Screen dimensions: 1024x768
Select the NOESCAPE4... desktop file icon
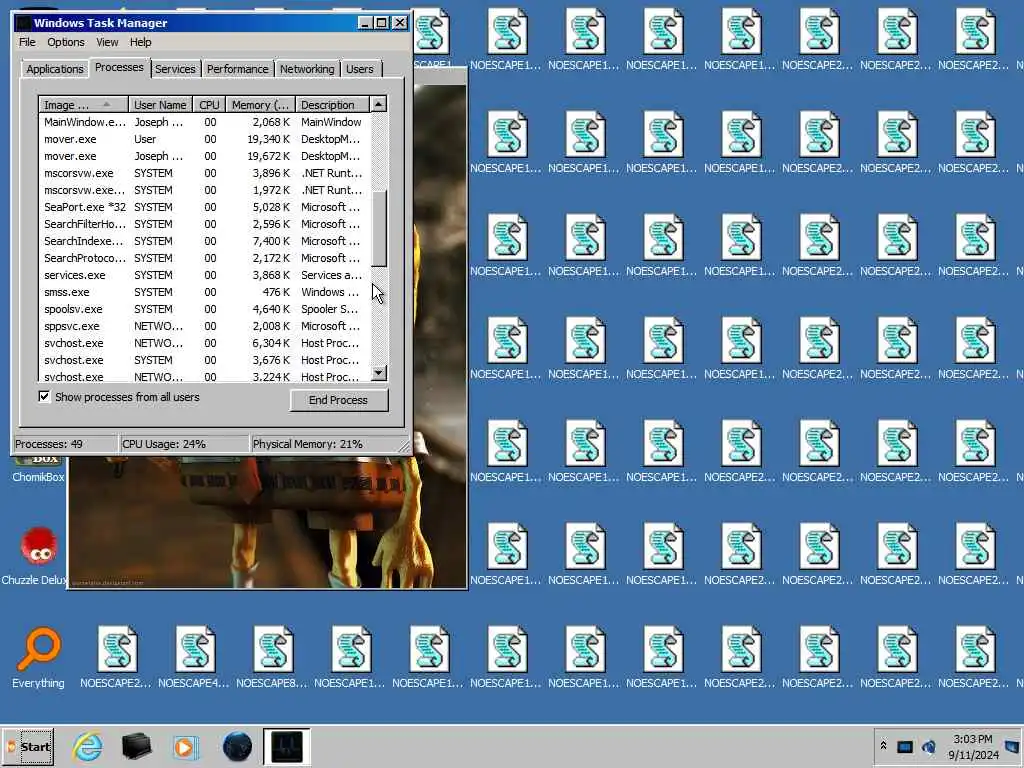(x=194, y=658)
